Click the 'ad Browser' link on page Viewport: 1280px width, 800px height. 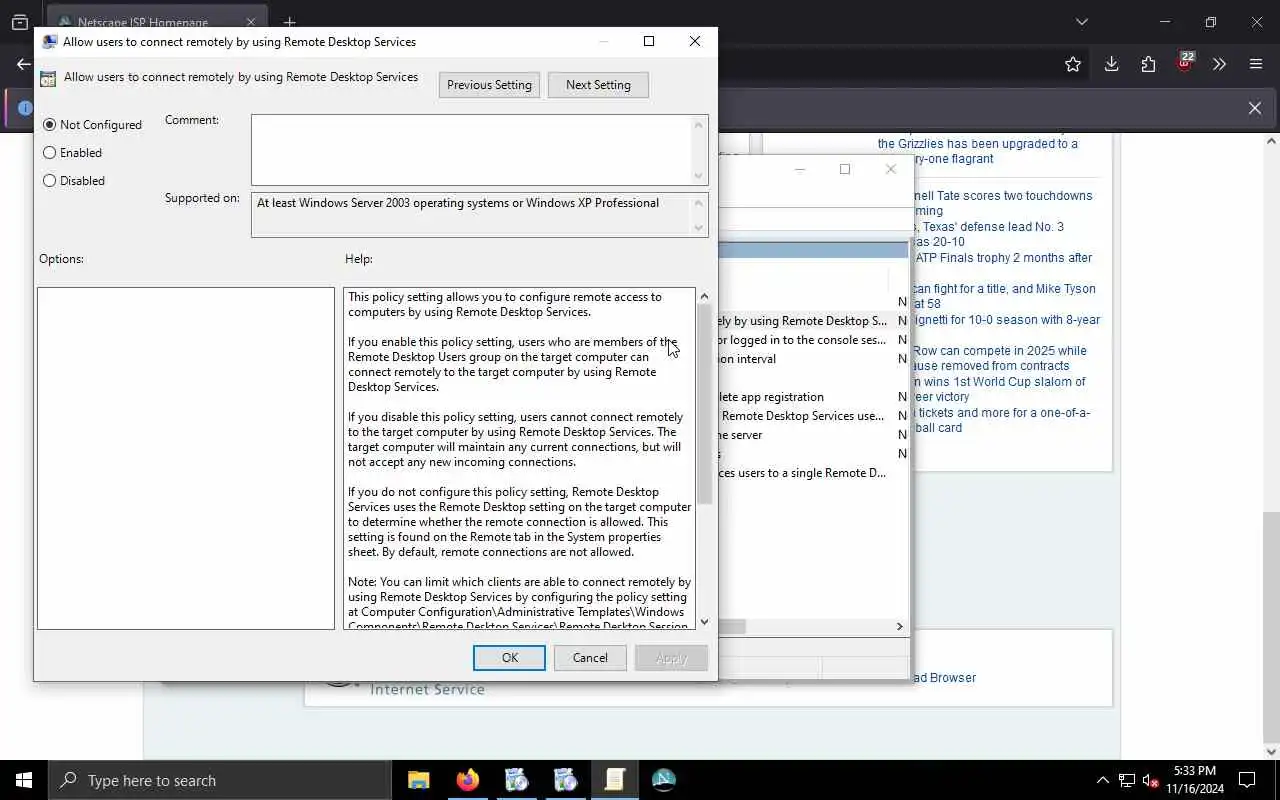pyautogui.click(x=944, y=678)
